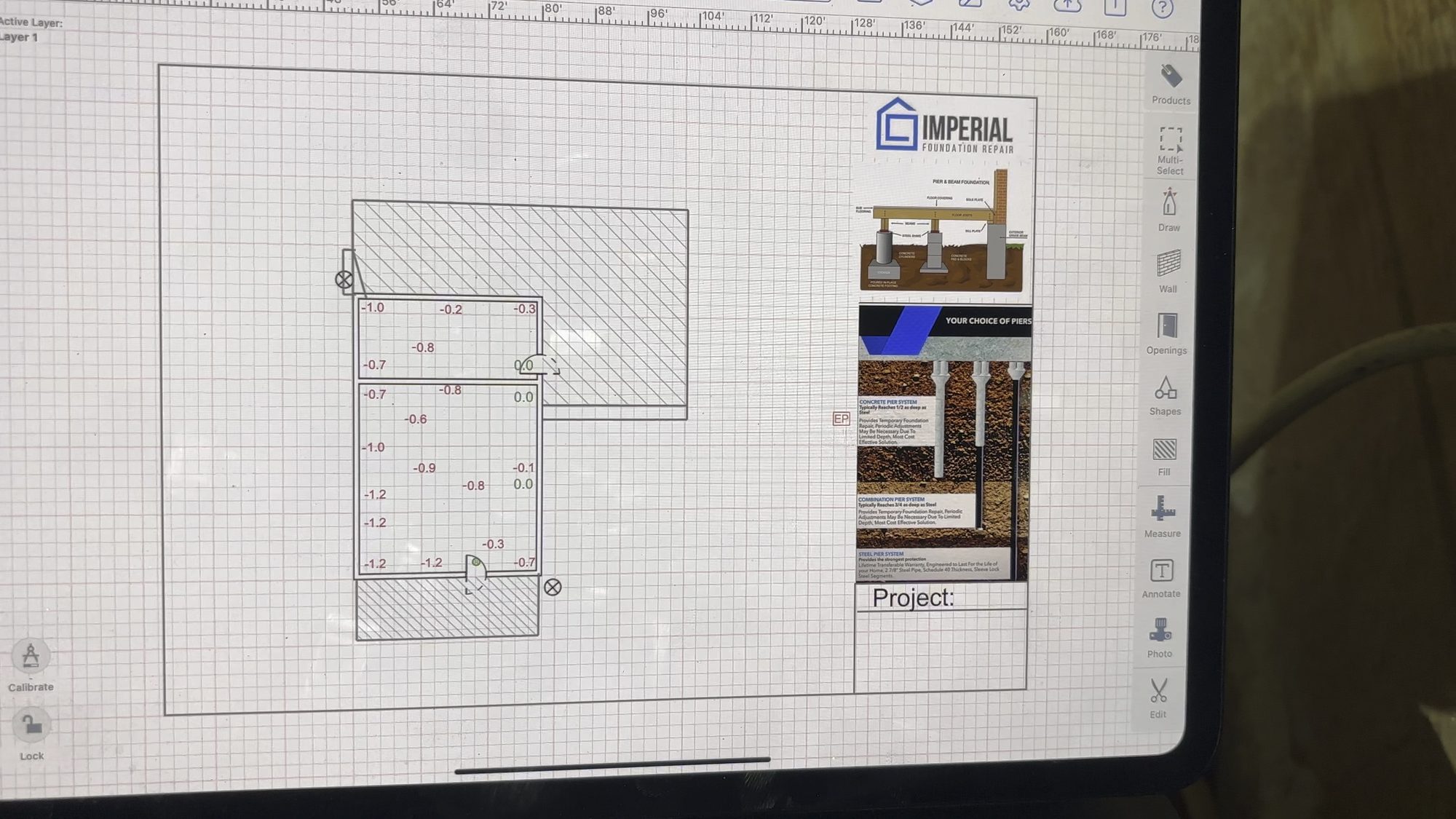The image size is (1456, 819).
Task: Tap the 128' ruler mark
Action: pos(863,23)
